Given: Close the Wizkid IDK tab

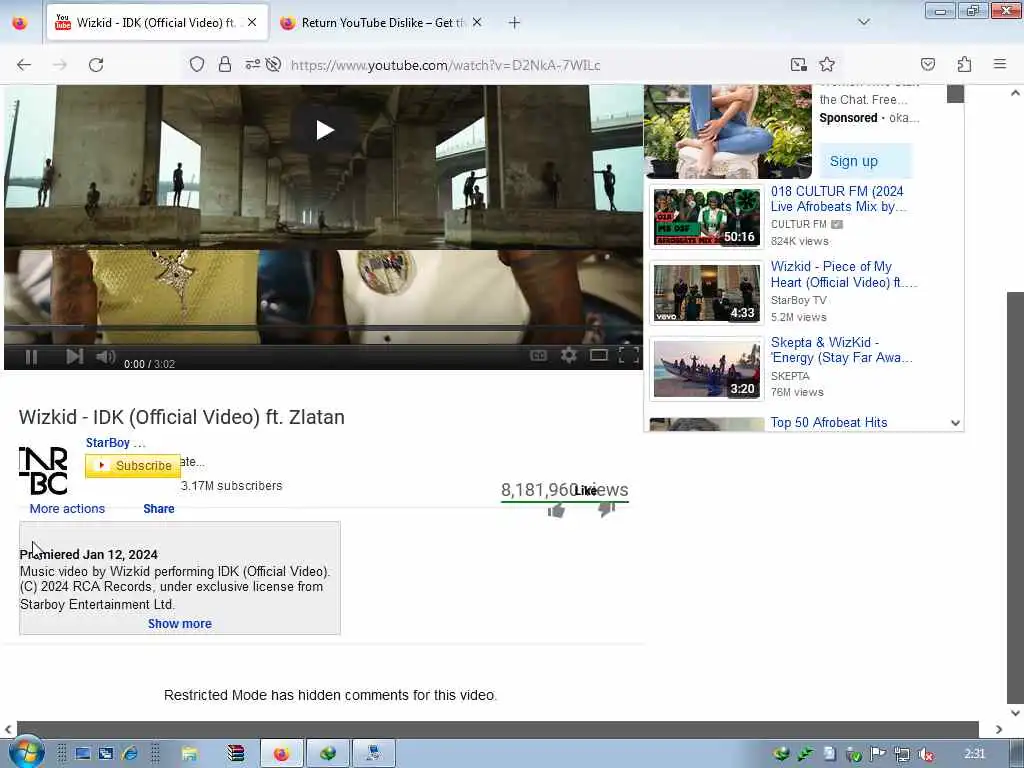Looking at the screenshot, I should (x=252, y=22).
